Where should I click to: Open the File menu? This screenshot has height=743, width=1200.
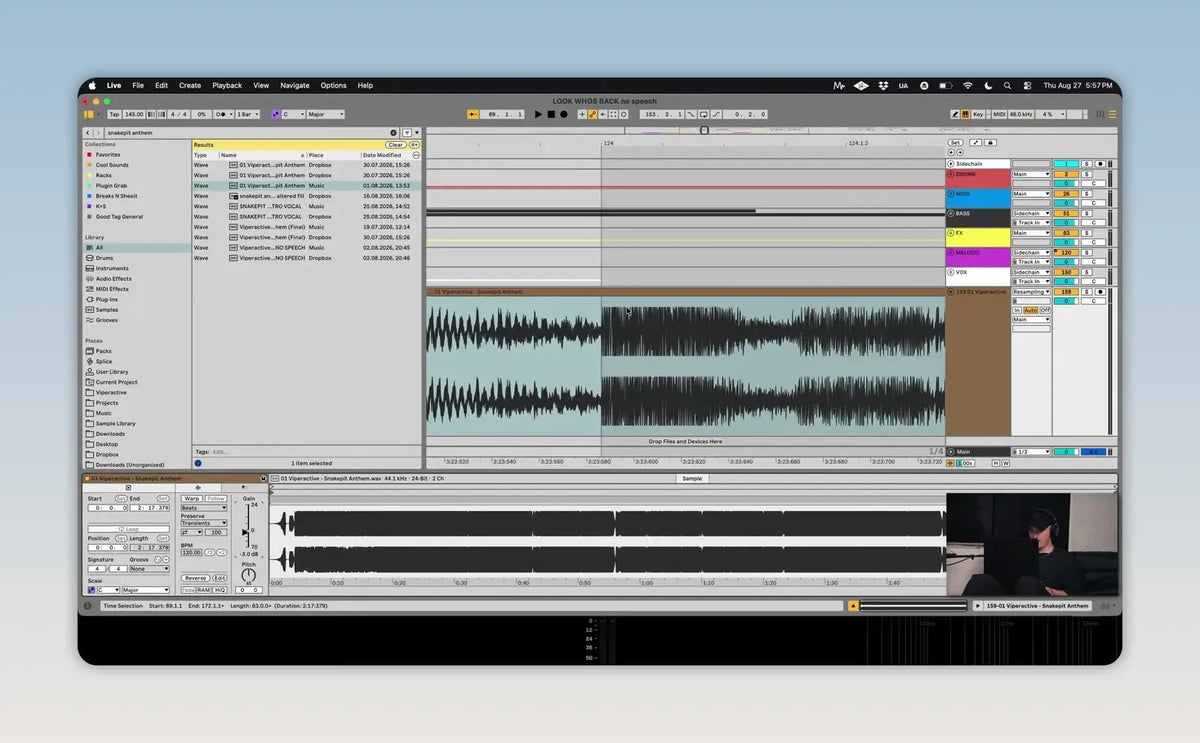pyautogui.click(x=138, y=86)
